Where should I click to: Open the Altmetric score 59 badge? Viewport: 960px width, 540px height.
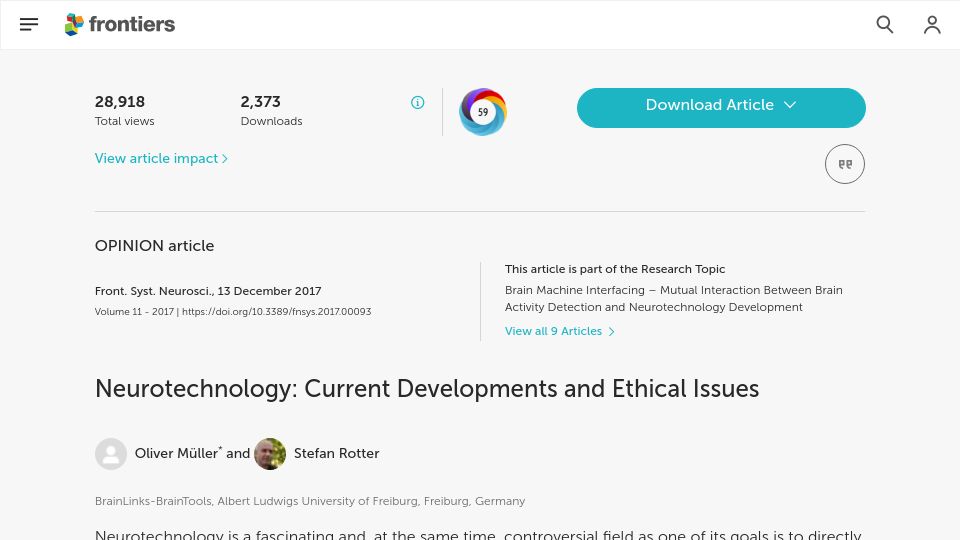pyautogui.click(x=483, y=111)
